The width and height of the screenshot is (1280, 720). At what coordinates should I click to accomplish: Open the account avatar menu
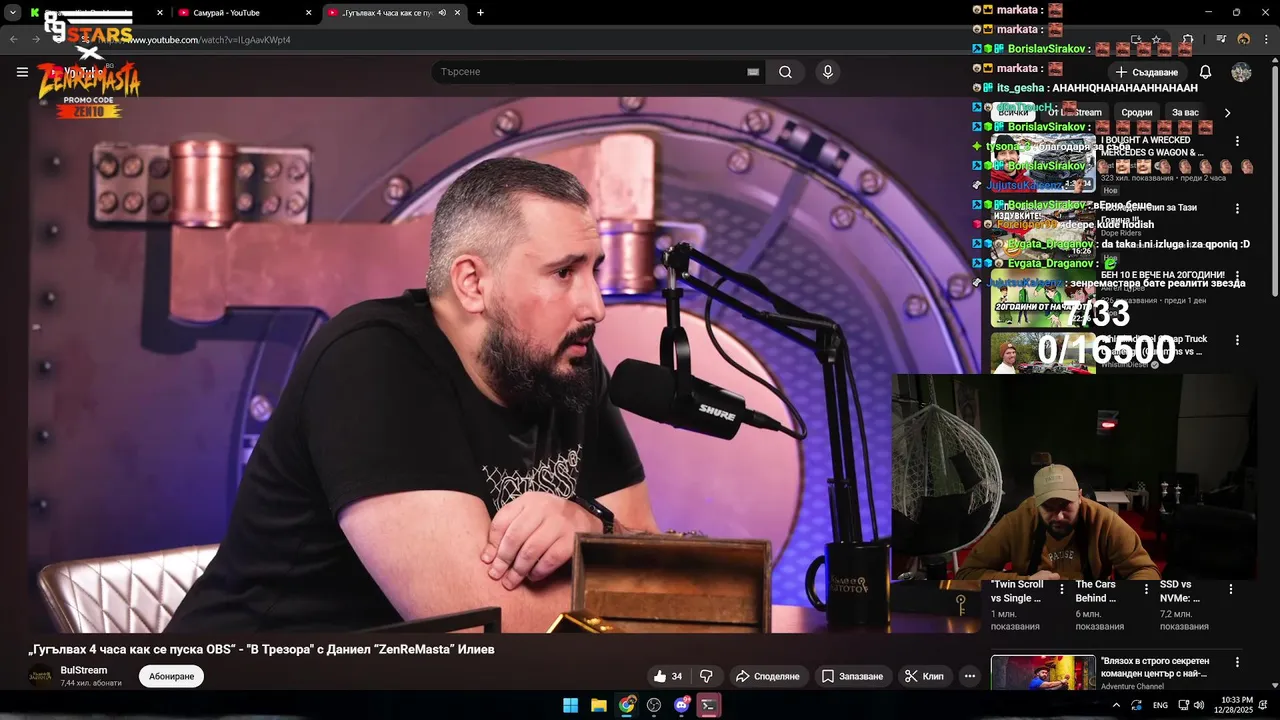[1241, 72]
